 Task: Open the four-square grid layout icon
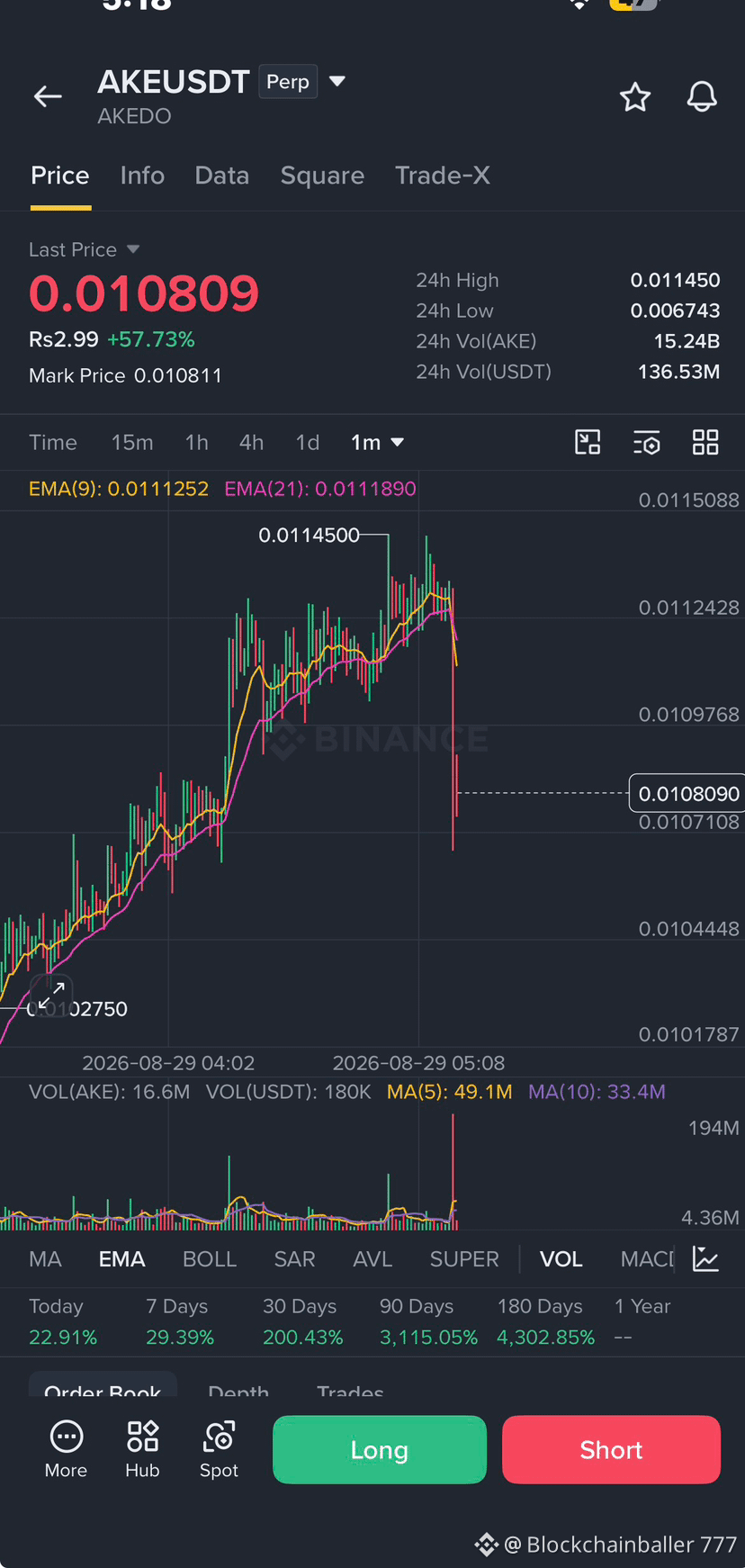[705, 442]
